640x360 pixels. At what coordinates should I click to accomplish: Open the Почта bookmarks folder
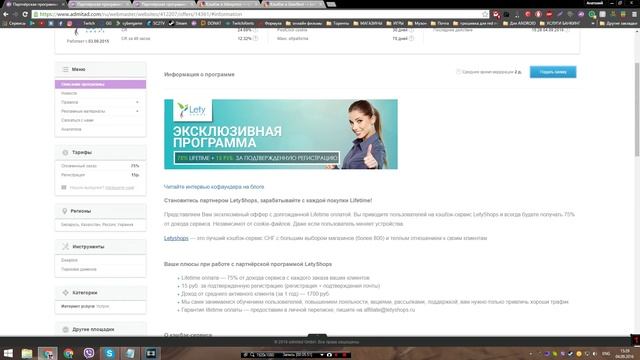pos(440,23)
